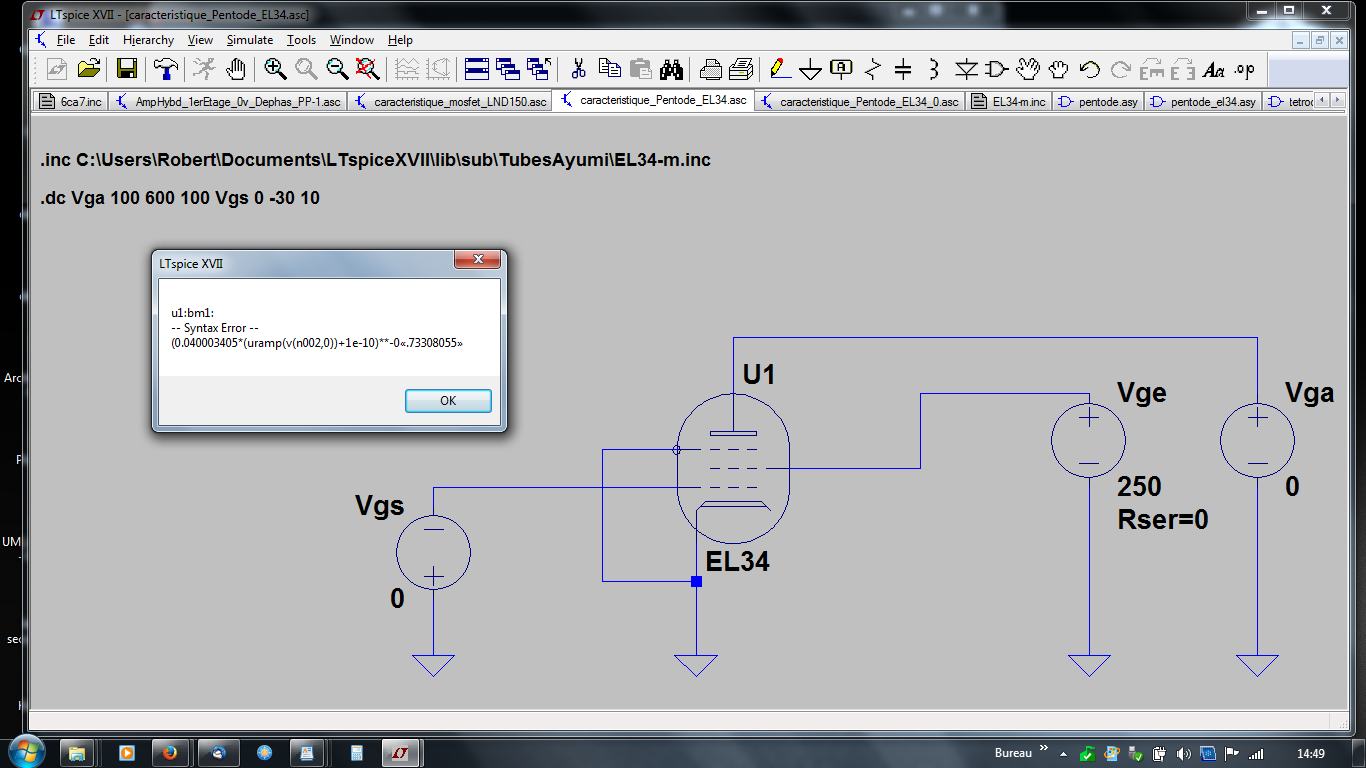Select the scissors Cut tool

point(578,69)
